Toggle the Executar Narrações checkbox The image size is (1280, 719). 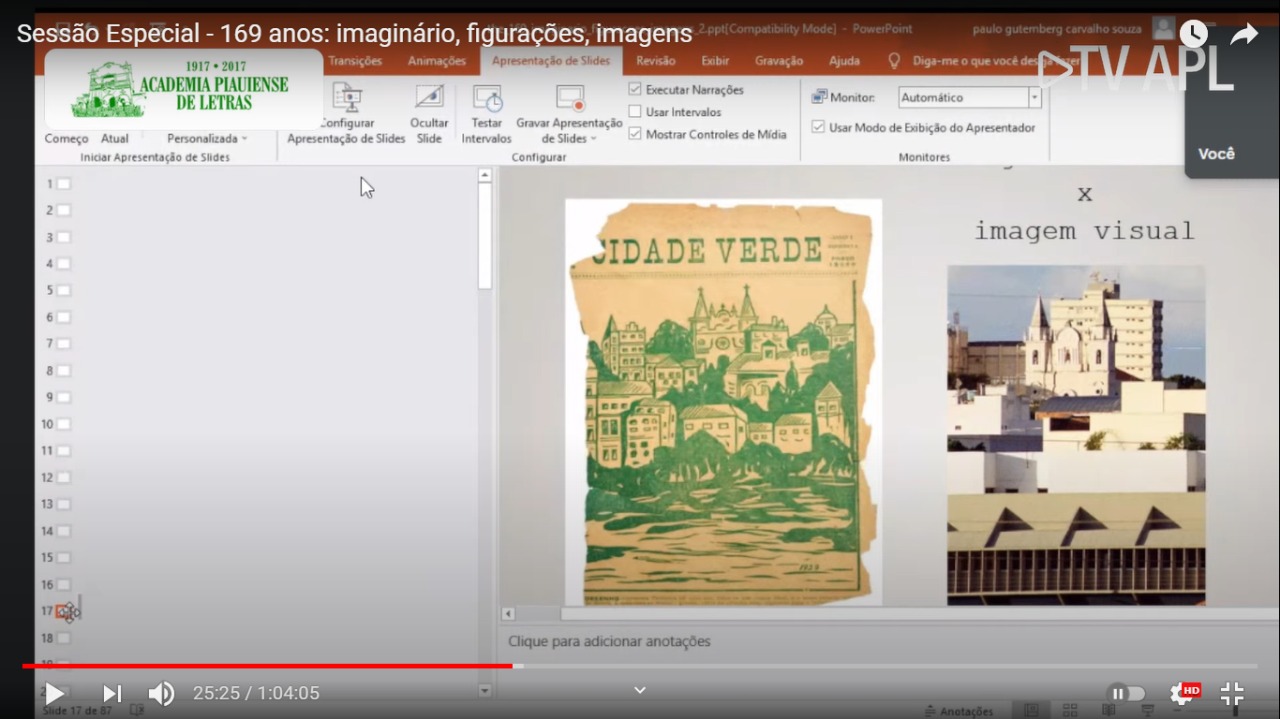pyautogui.click(x=635, y=89)
